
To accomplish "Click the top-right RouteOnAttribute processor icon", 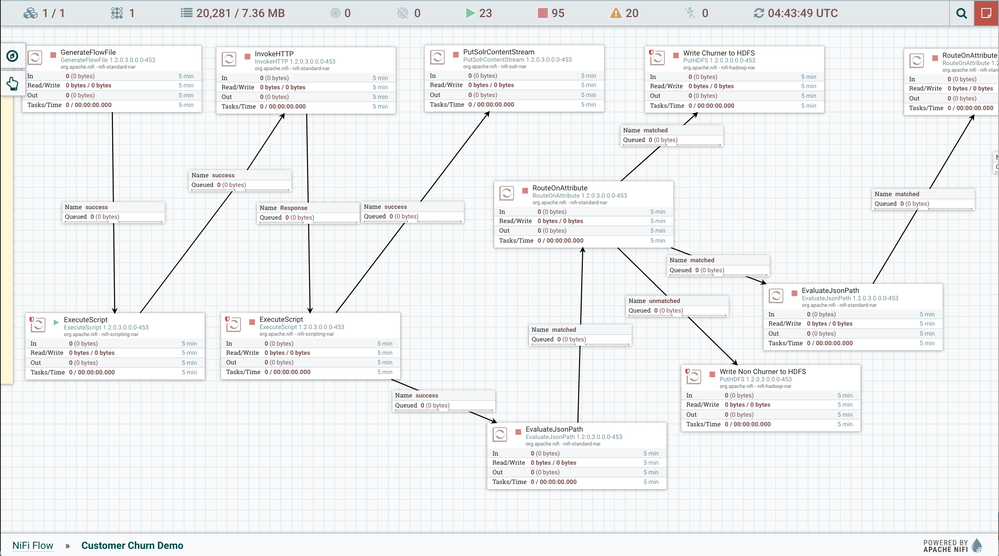I will click(916, 60).
